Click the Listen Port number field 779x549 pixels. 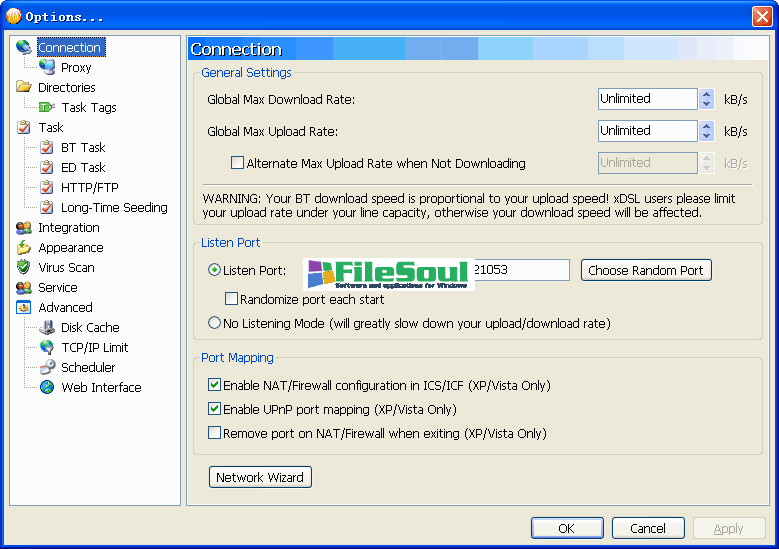[x=520, y=270]
